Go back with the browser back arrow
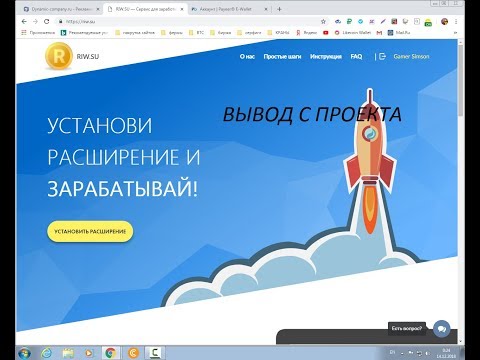Screen dimensions: 480x360 24,21
